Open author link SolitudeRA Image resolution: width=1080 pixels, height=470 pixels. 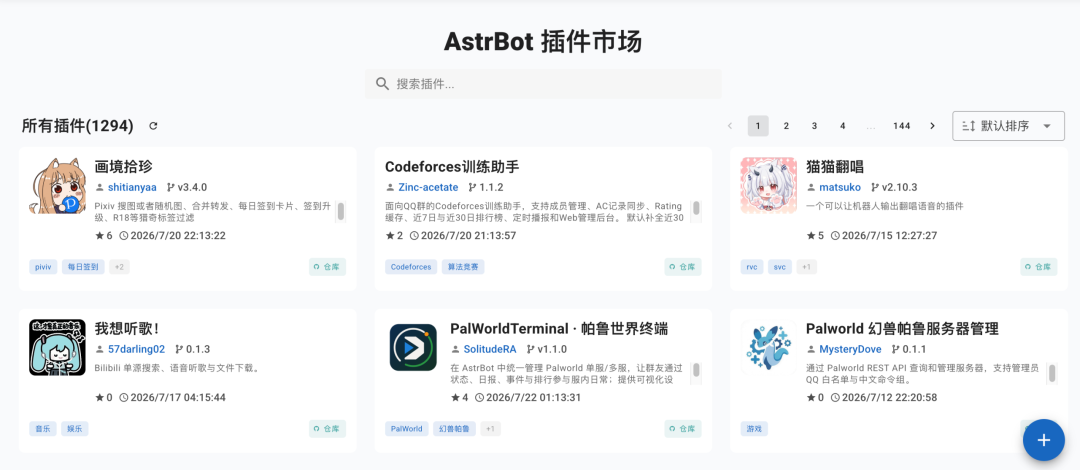[x=490, y=349]
